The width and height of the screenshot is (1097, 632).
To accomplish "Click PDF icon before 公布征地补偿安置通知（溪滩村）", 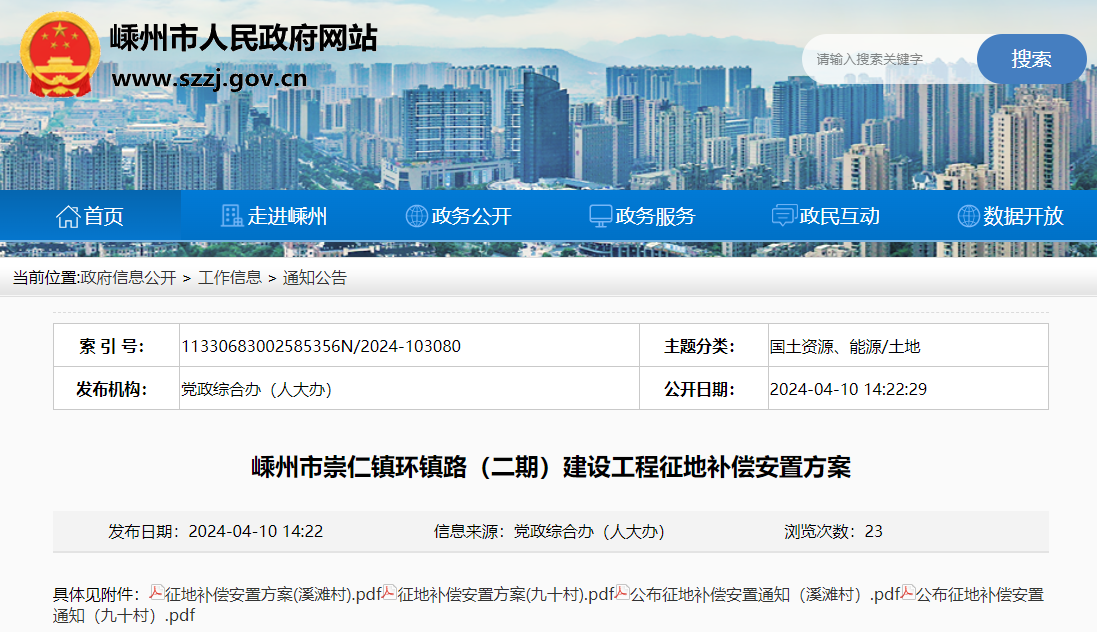I will click(622, 593).
